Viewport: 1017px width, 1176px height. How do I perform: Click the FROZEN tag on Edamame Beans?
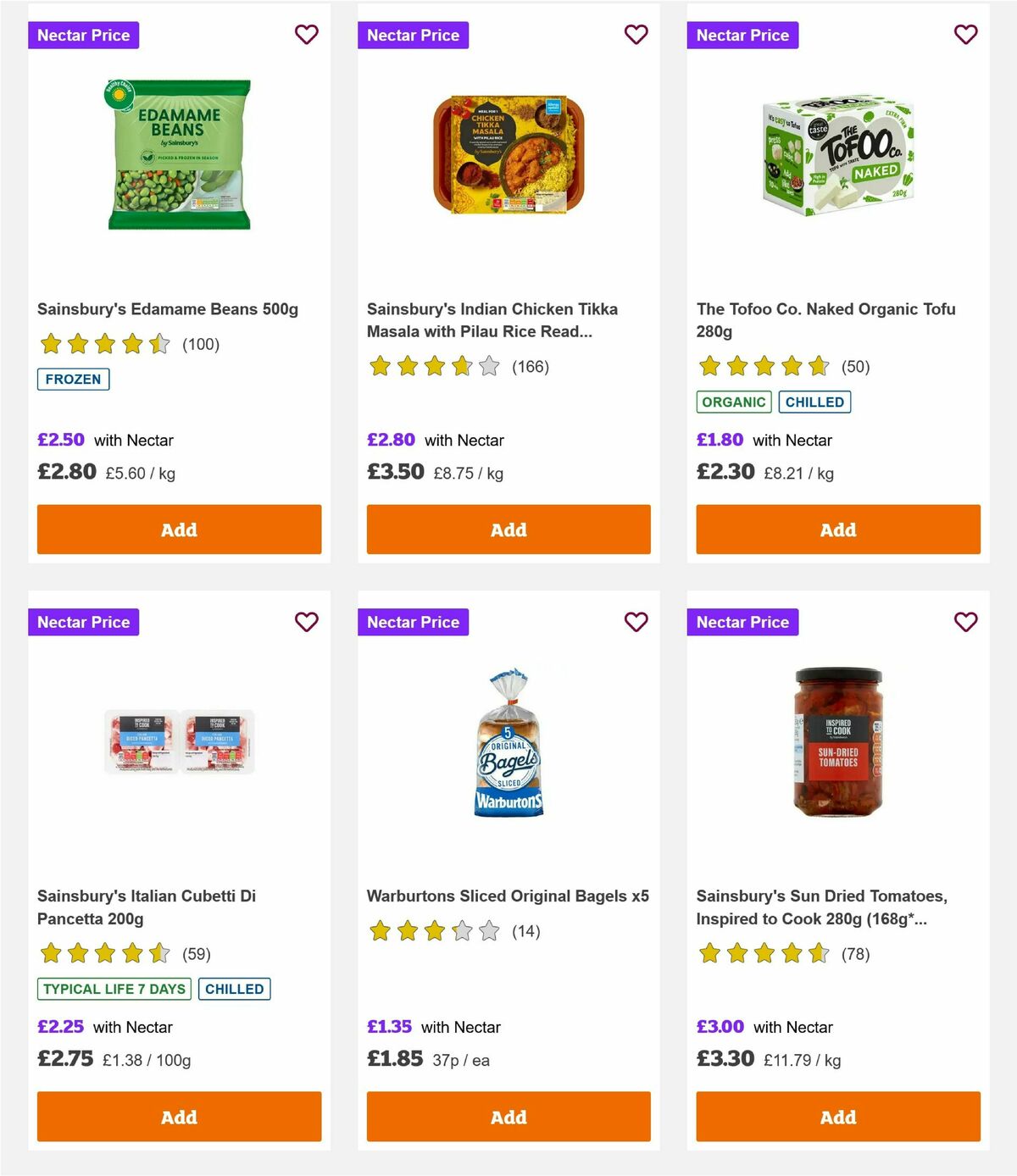[73, 379]
